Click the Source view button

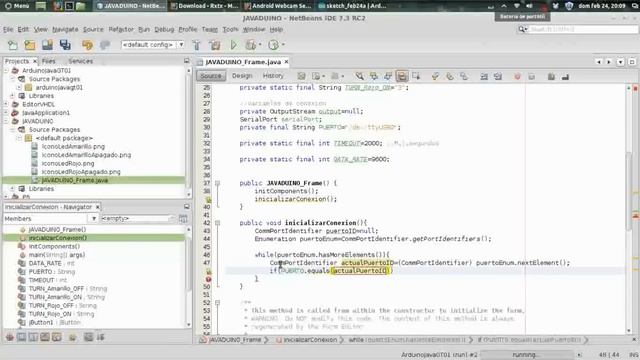point(211,76)
